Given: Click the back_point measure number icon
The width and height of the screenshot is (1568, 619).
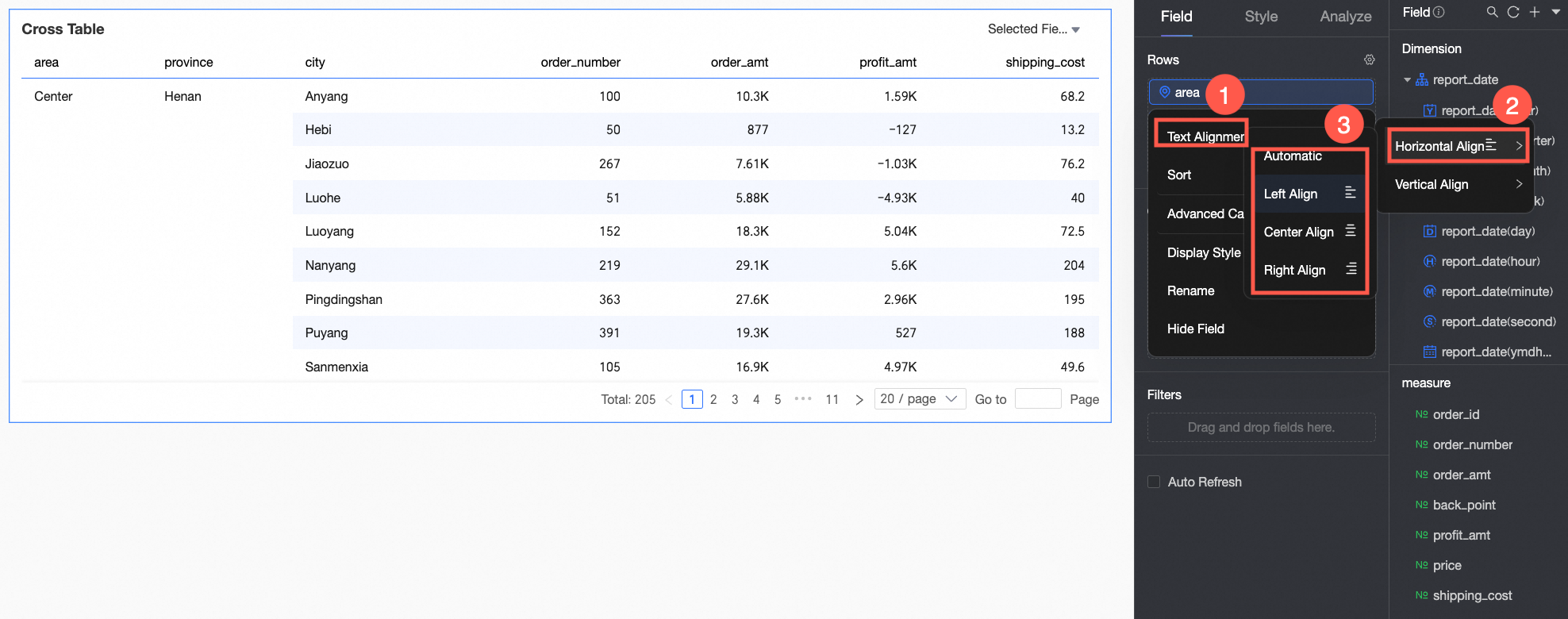Looking at the screenshot, I should [x=1421, y=505].
